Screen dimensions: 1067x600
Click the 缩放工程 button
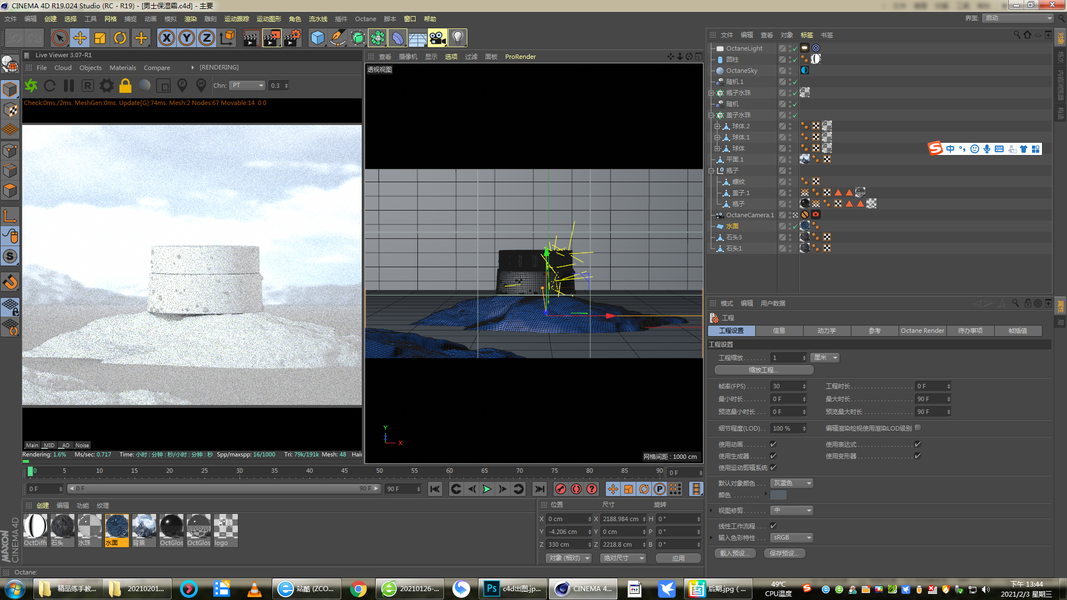[x=764, y=370]
